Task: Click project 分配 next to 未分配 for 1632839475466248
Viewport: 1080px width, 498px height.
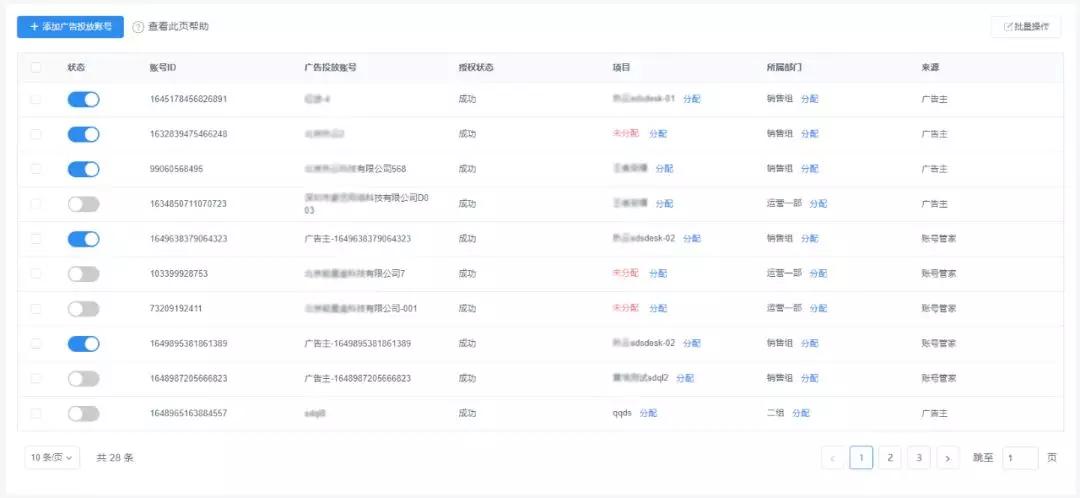Action: (x=658, y=134)
